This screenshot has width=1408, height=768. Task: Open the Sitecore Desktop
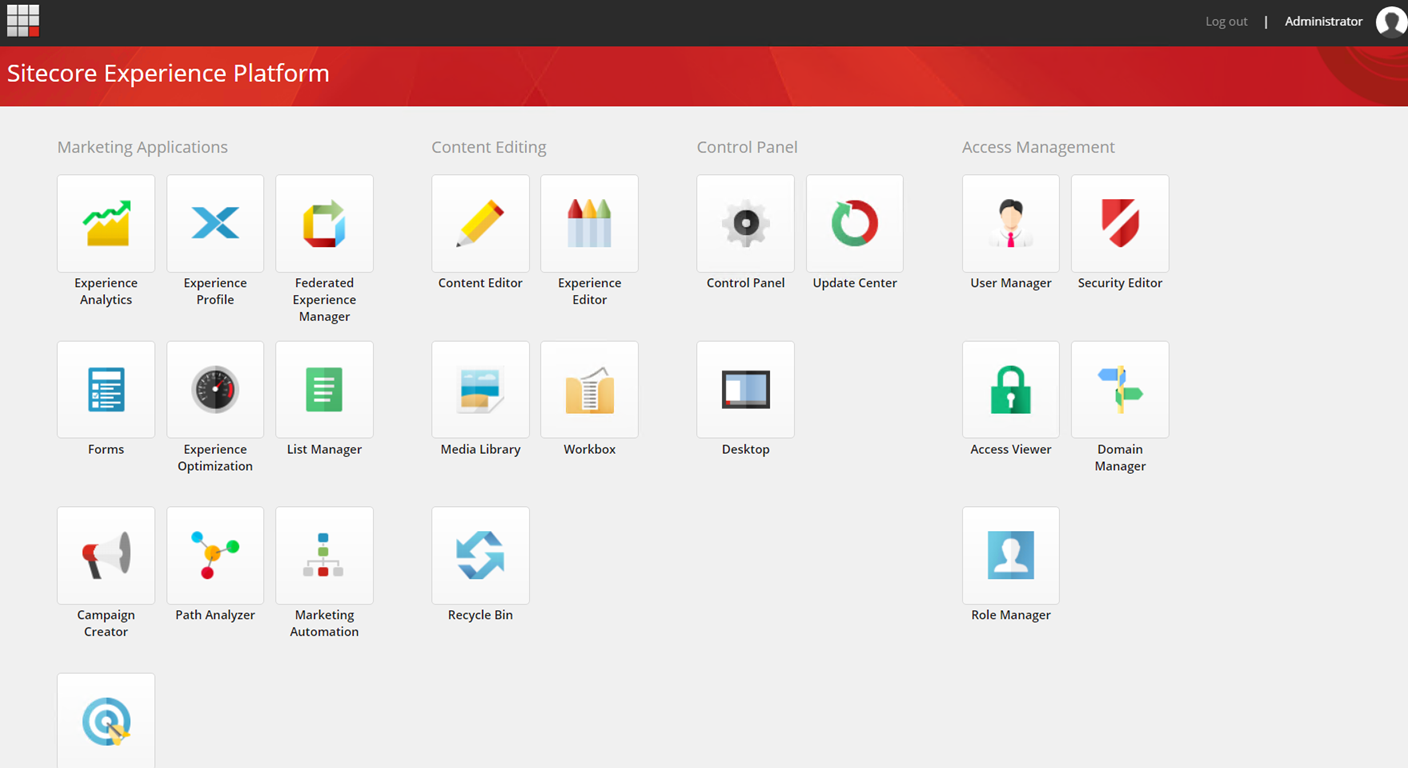tap(745, 389)
